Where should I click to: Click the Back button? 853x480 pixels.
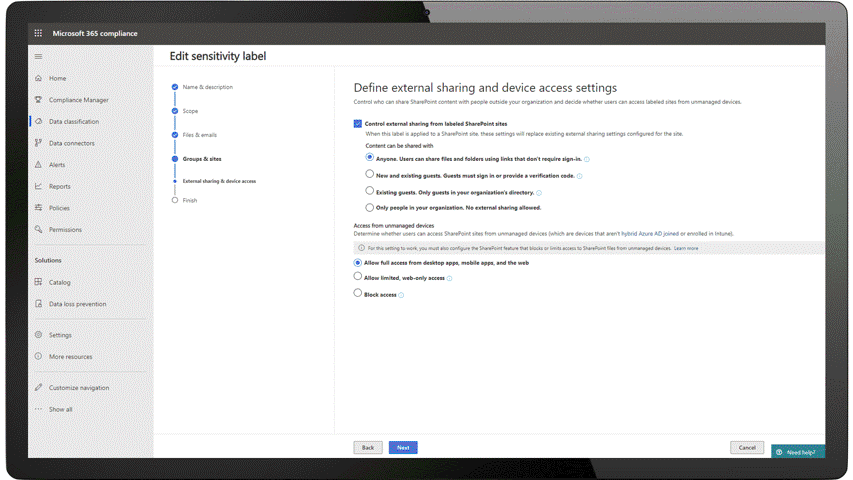click(x=368, y=447)
